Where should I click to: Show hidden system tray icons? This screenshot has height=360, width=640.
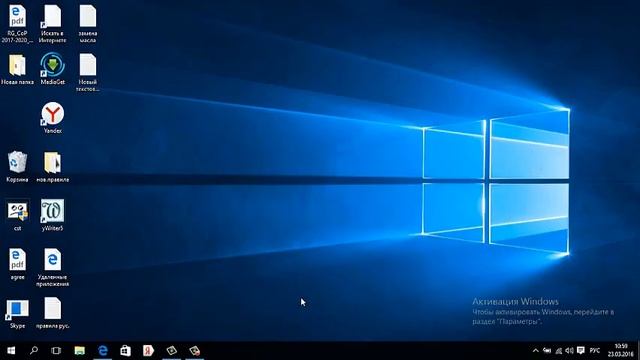tap(536, 351)
